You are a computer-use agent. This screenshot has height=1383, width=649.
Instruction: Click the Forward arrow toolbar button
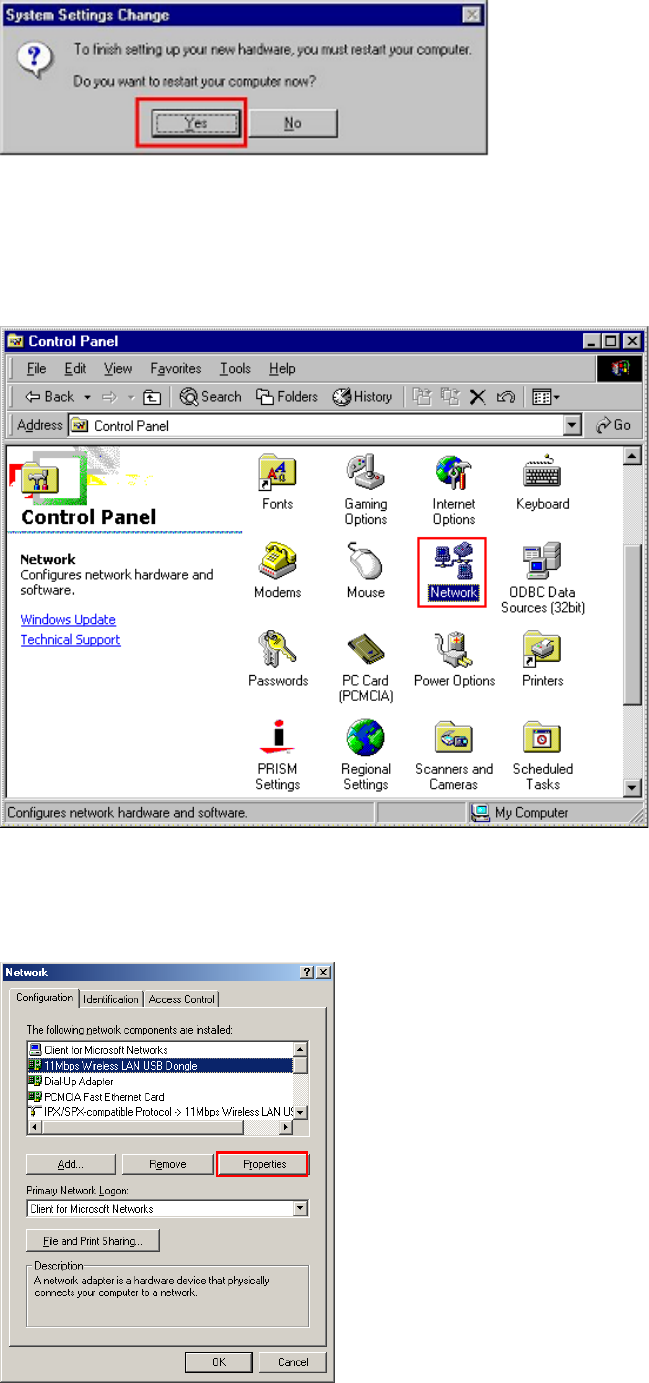(x=108, y=397)
